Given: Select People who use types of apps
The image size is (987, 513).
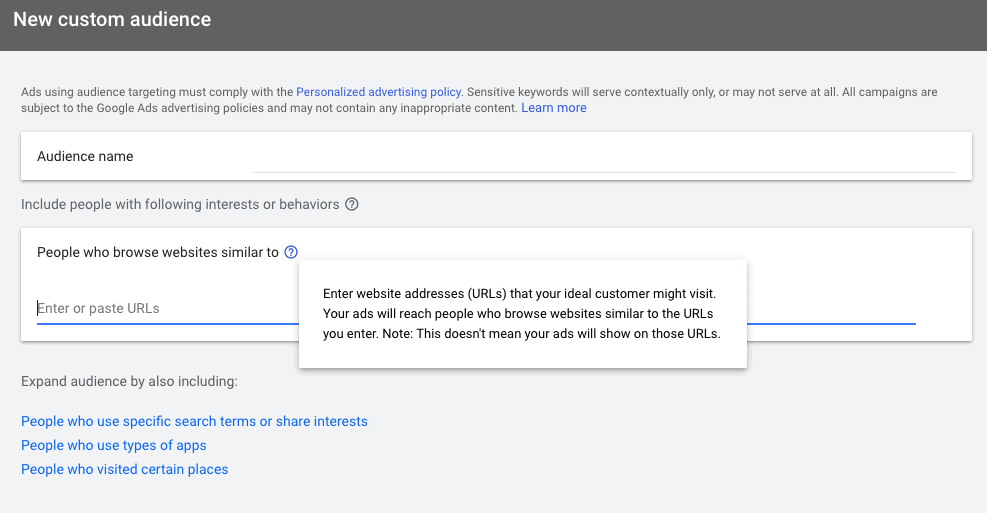Looking at the screenshot, I should 114,446.
